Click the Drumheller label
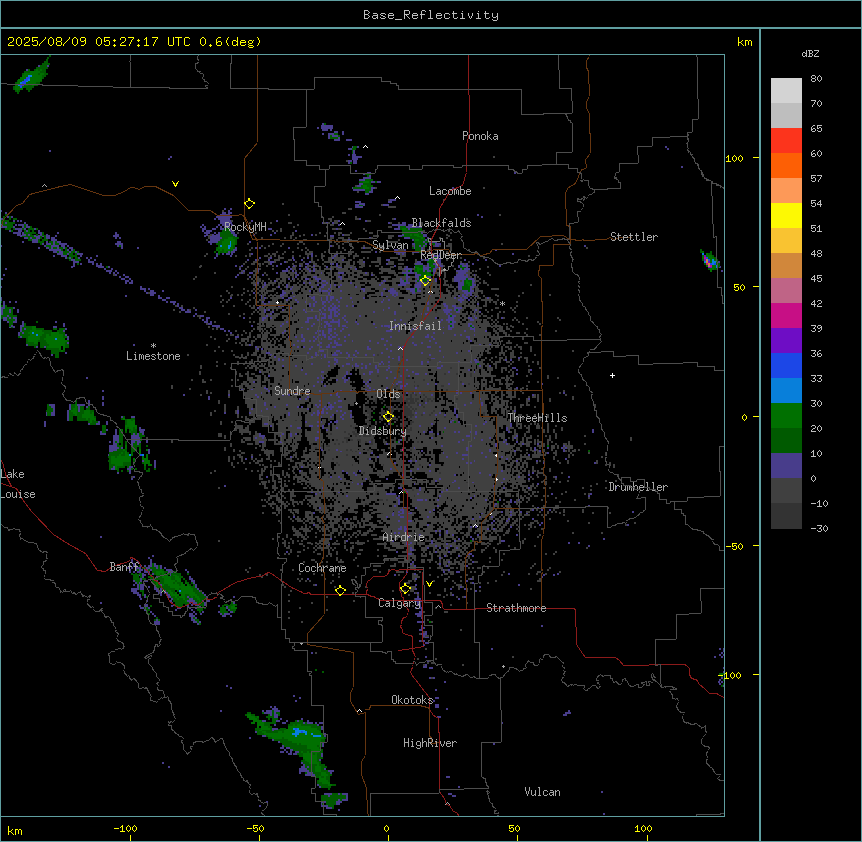 (x=638, y=487)
